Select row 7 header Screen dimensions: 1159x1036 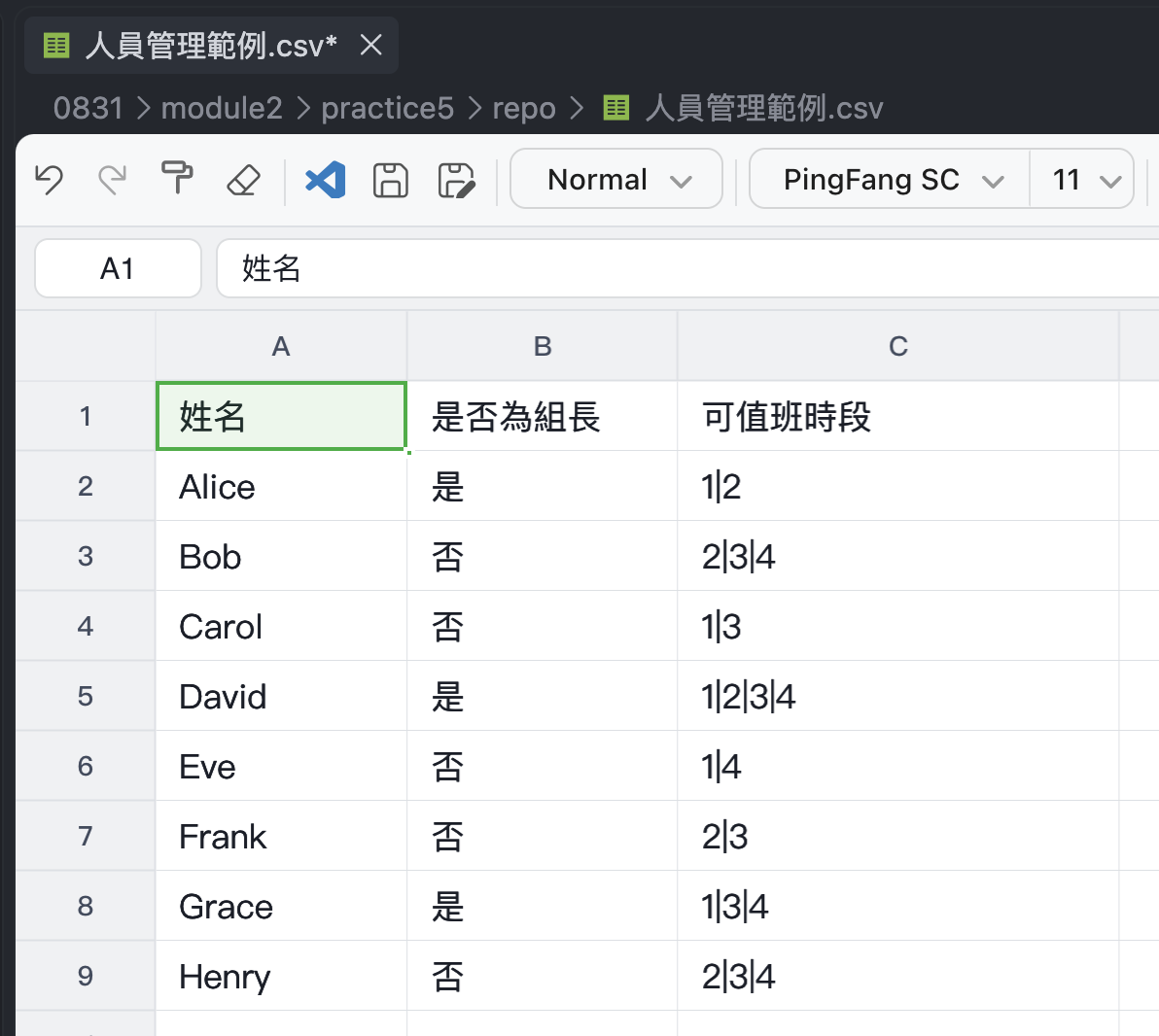pyautogui.click(x=85, y=836)
